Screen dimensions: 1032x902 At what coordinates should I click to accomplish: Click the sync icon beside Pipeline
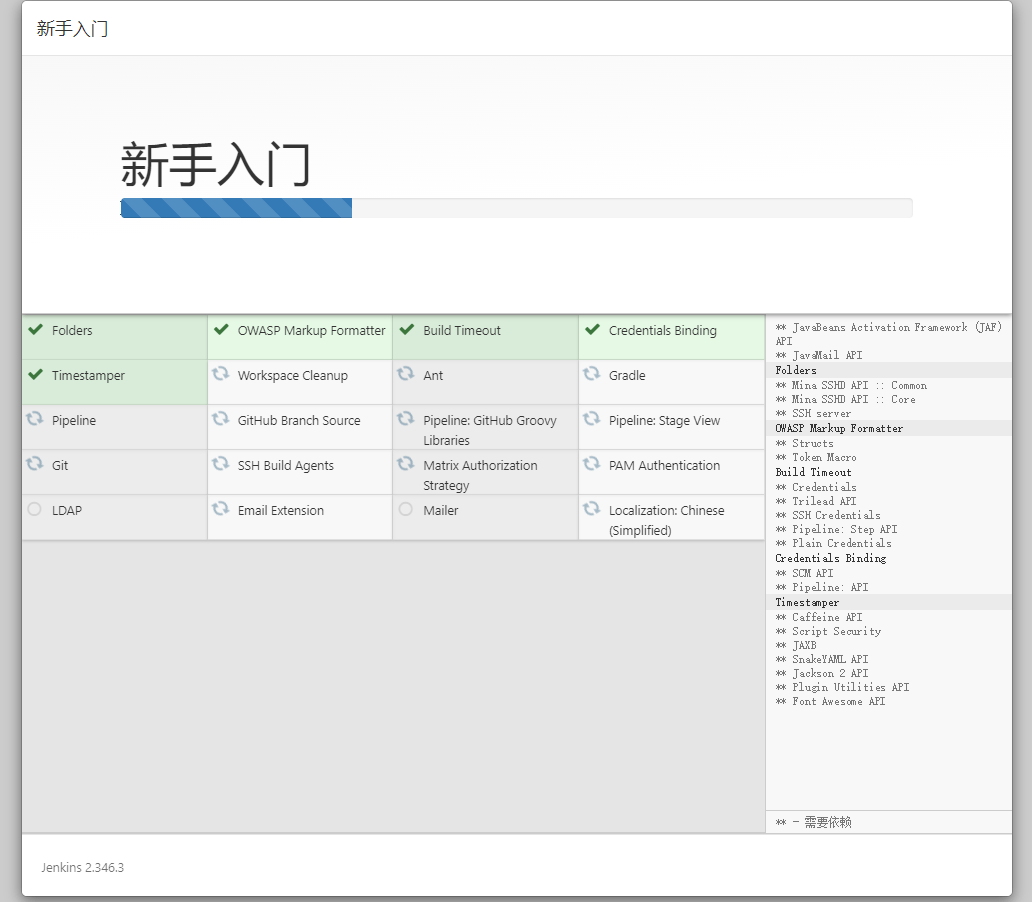point(34,419)
